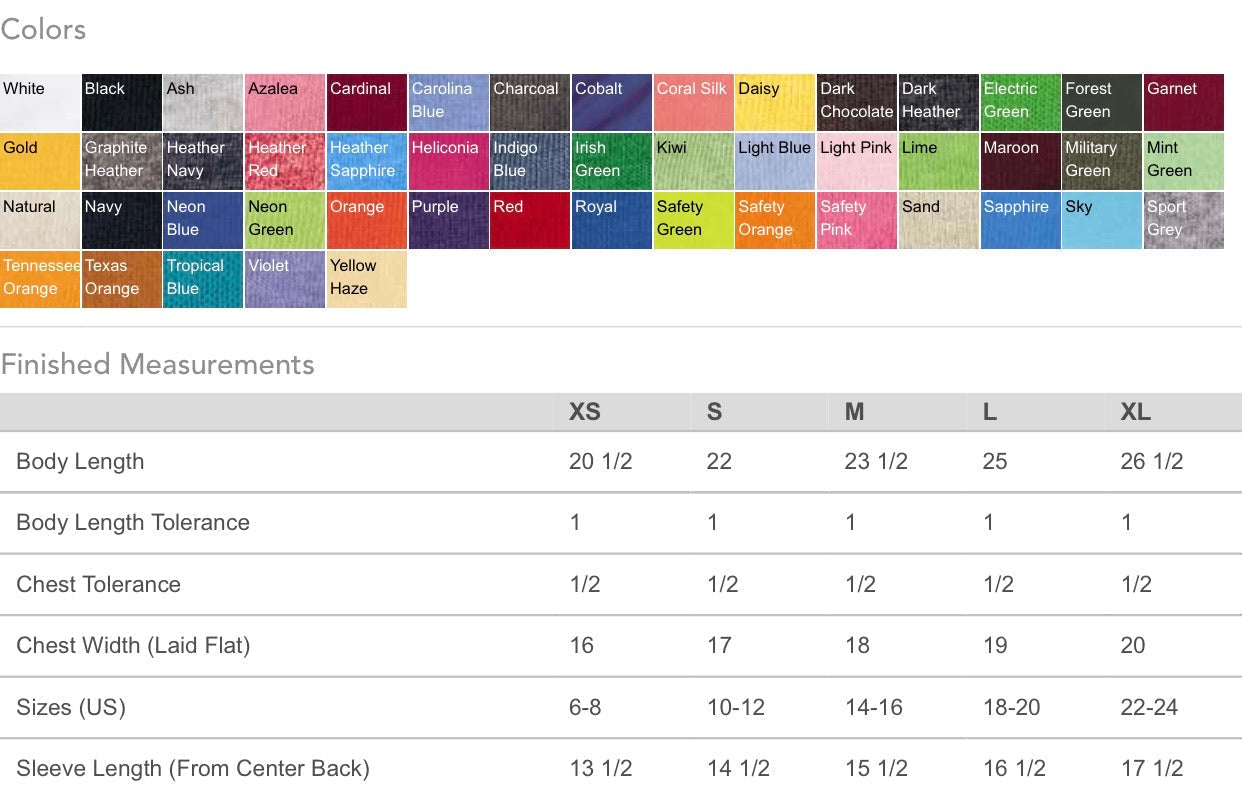Select the Heather Sapphire color
The image size is (1242, 802).
point(367,161)
